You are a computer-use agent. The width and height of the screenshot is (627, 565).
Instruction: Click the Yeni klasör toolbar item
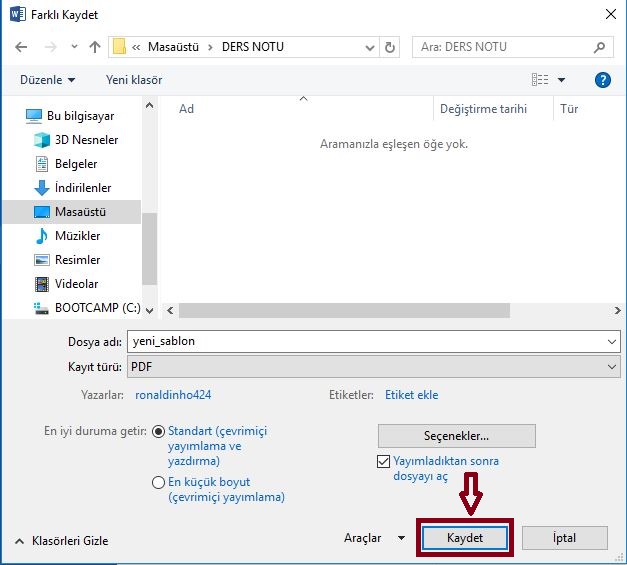point(134,80)
